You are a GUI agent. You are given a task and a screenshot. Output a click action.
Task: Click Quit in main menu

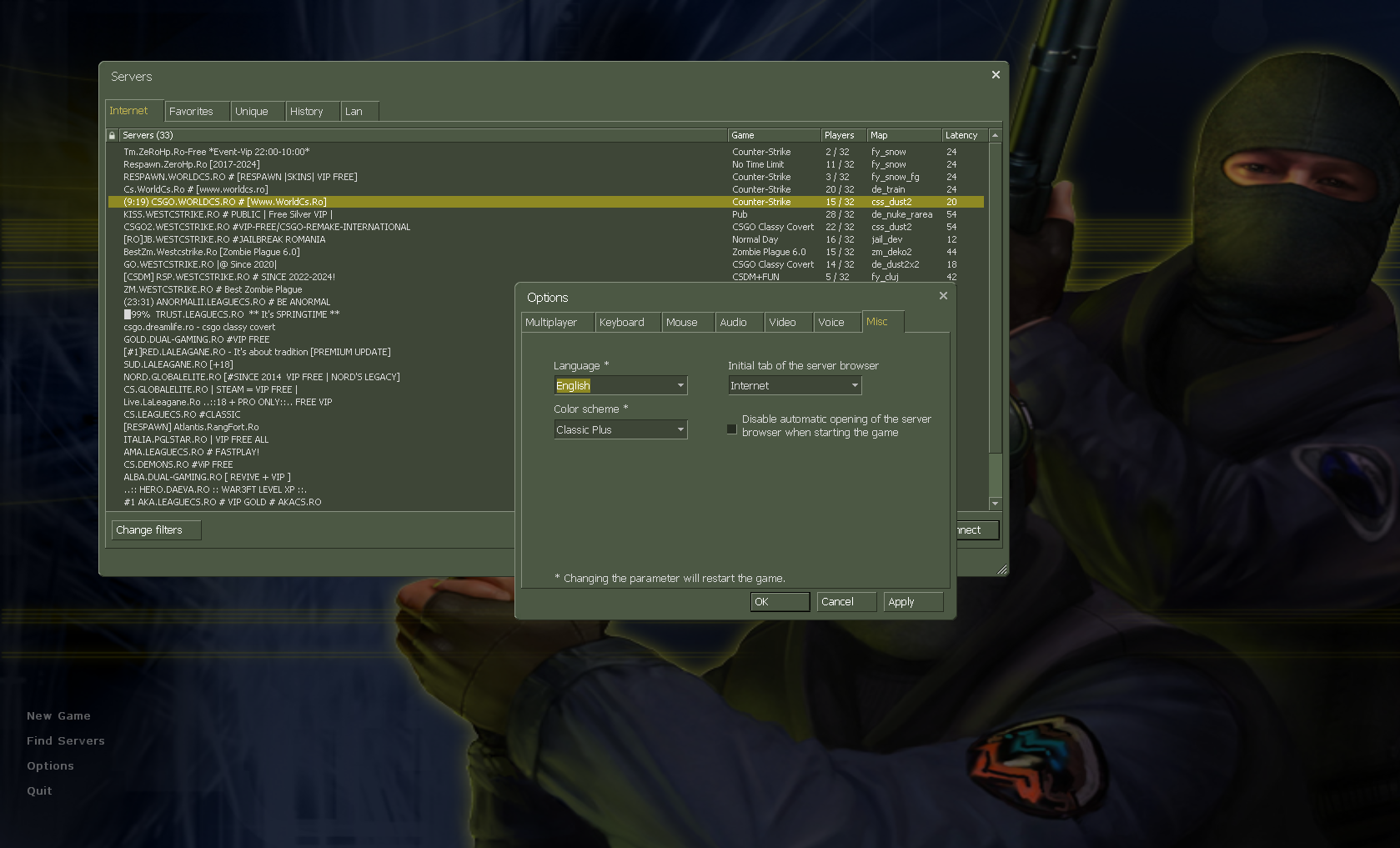tap(39, 791)
